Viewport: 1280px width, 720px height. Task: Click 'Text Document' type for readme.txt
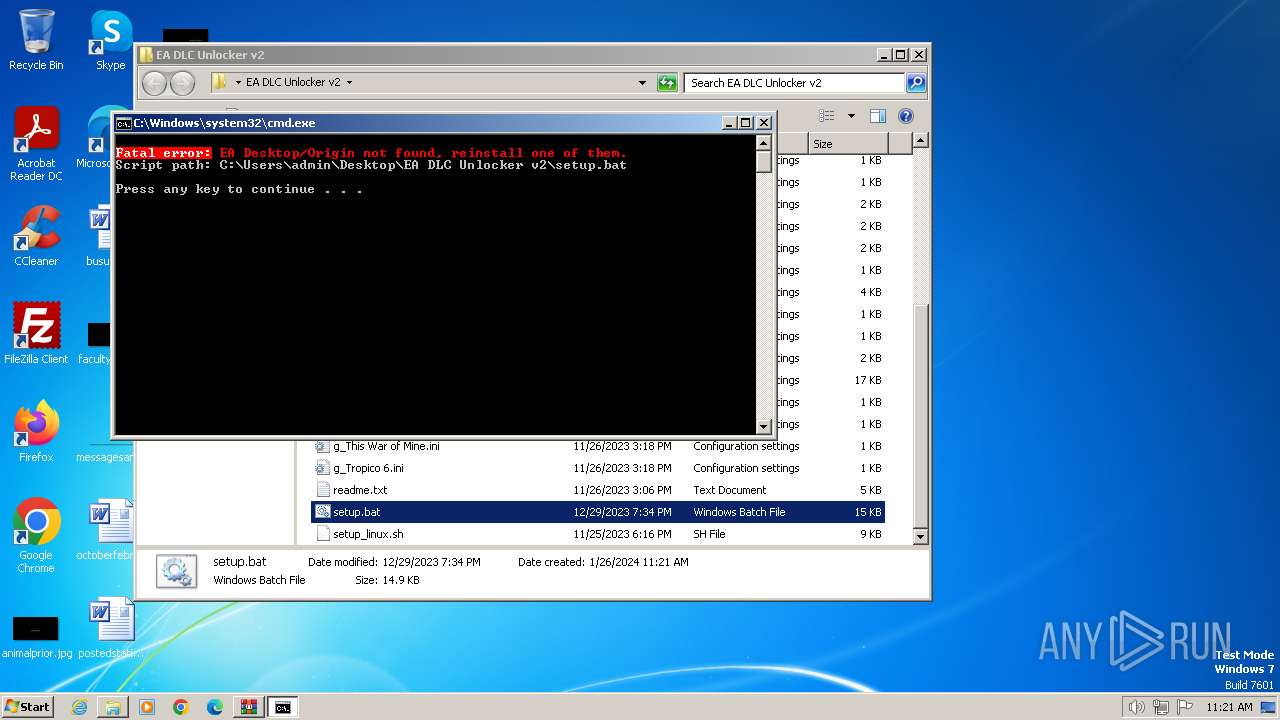[x=730, y=490]
